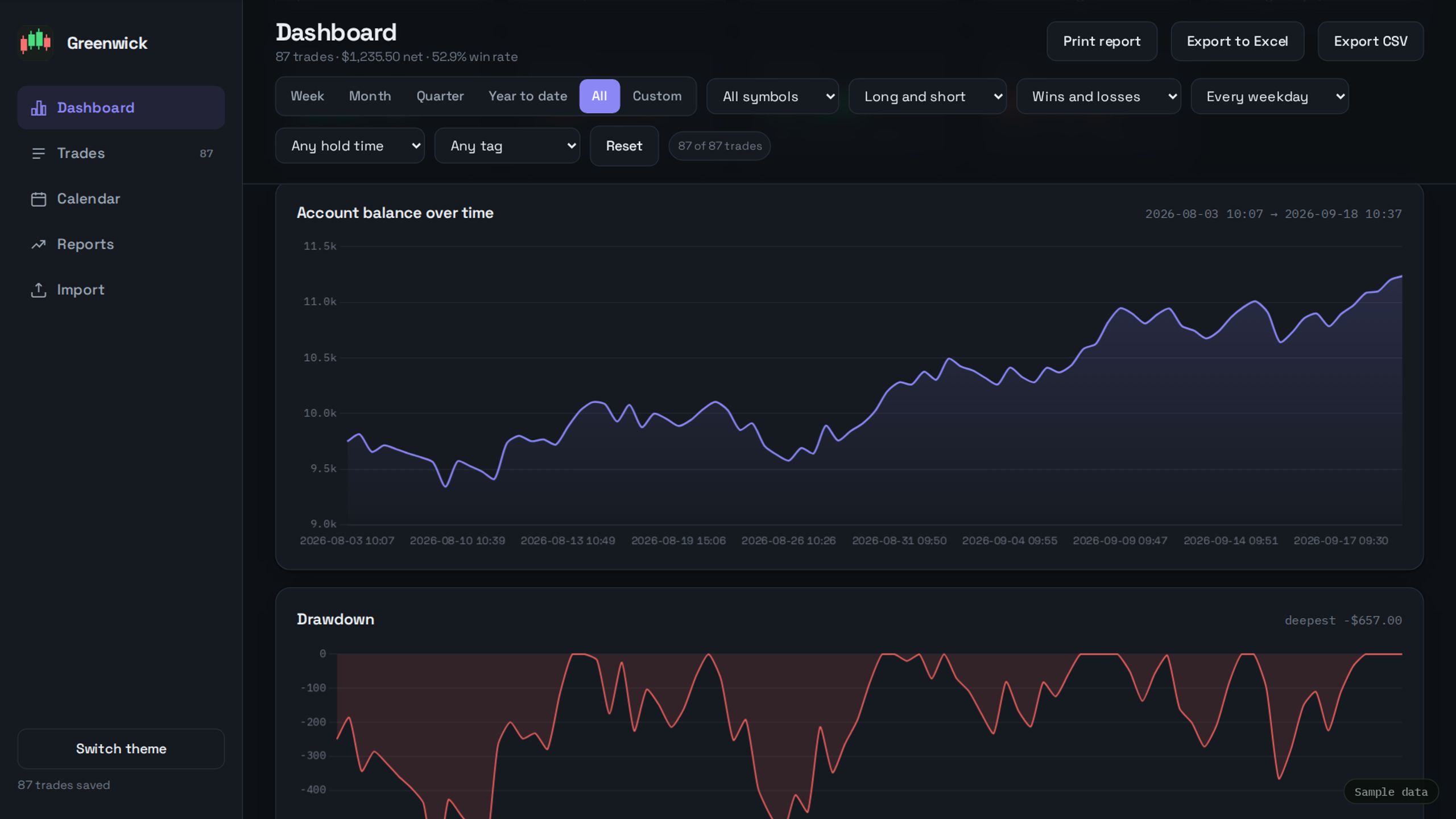Expand the Every weekday filter
Viewport: 1456px width, 819px height.
(1269, 96)
